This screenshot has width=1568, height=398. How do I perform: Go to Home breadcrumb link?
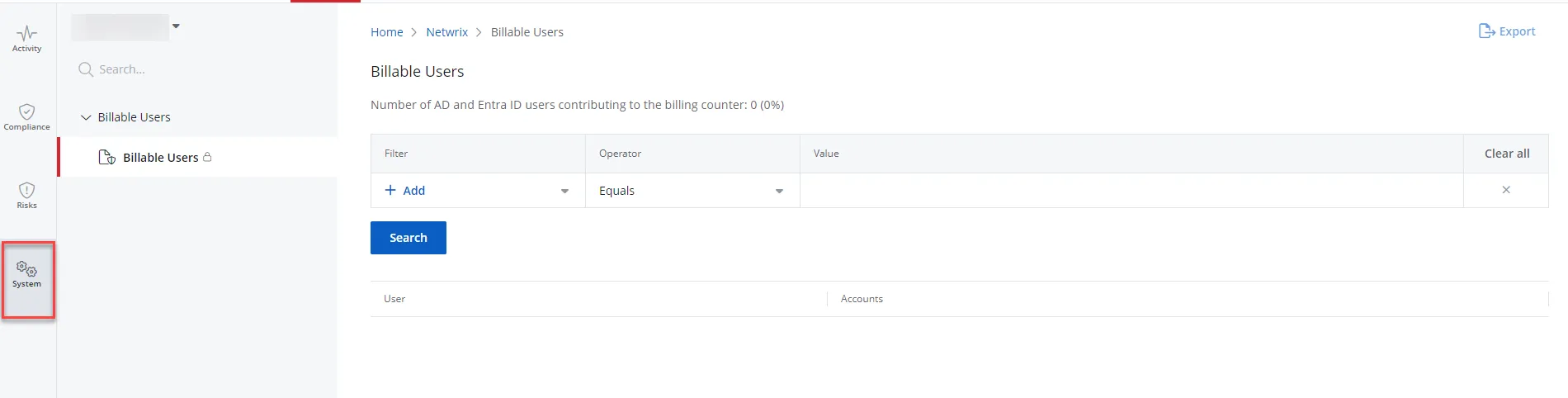click(386, 32)
